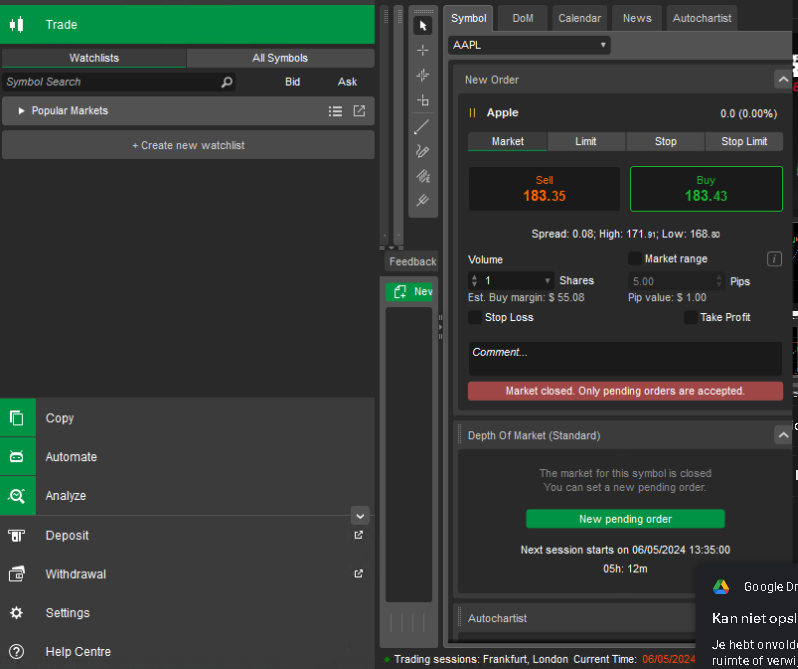This screenshot has width=798, height=669.
Task: Select the Watchlists tab
Action: (94, 58)
